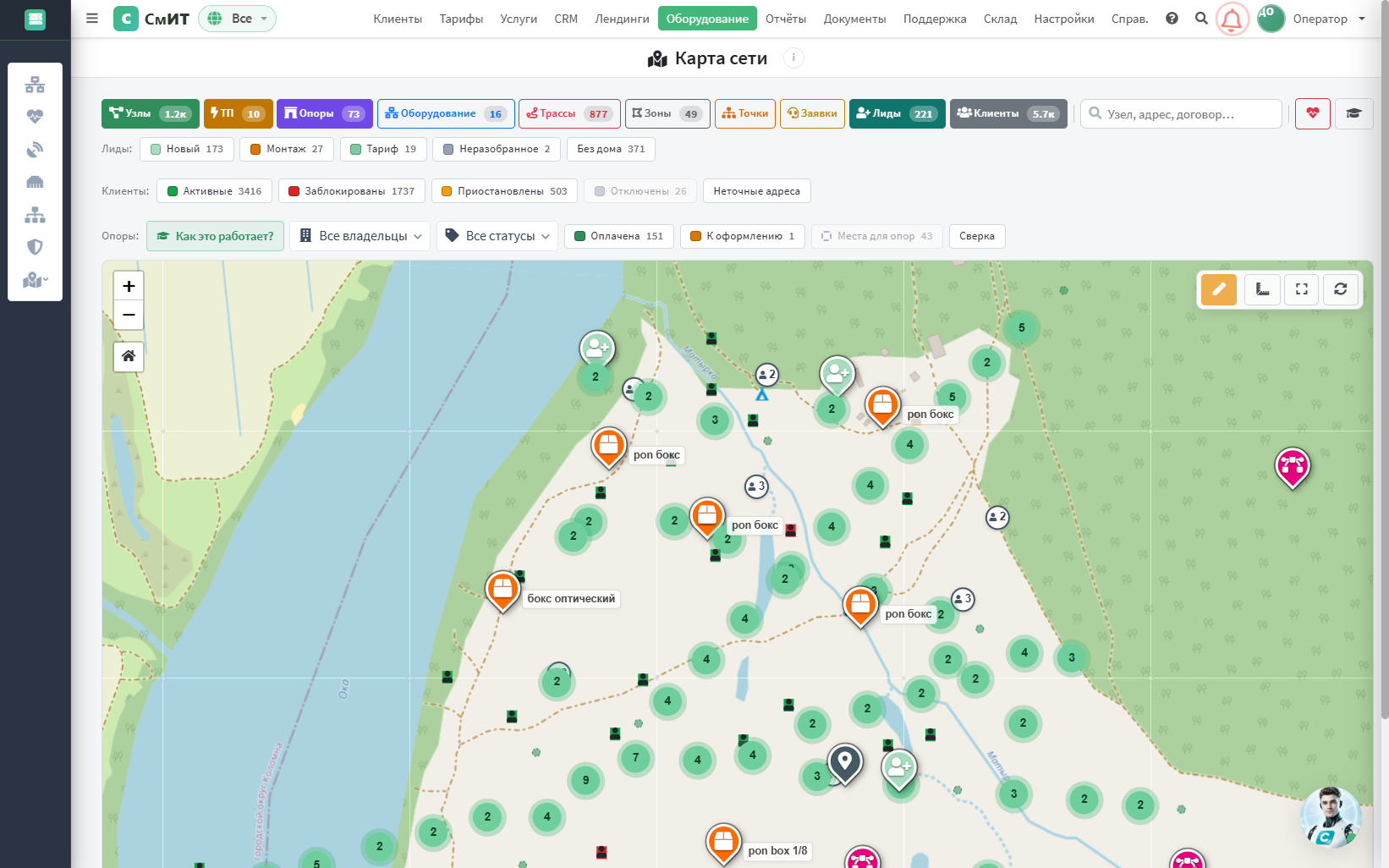Toggle the Активные clients filter
This screenshot has height=868, width=1389.
215,191
